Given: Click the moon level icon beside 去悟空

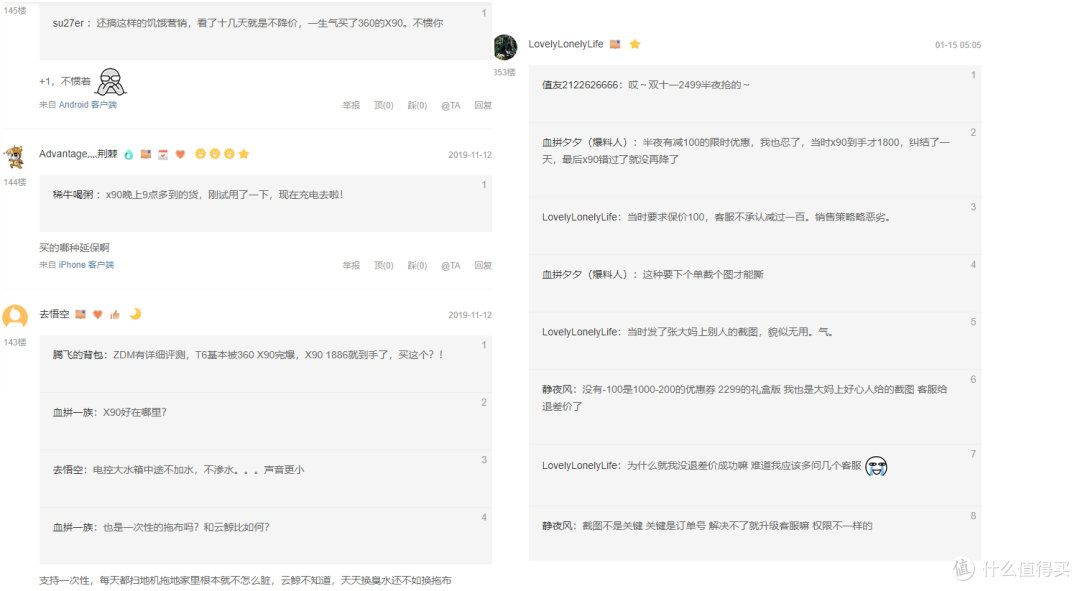Looking at the screenshot, I should (136, 313).
